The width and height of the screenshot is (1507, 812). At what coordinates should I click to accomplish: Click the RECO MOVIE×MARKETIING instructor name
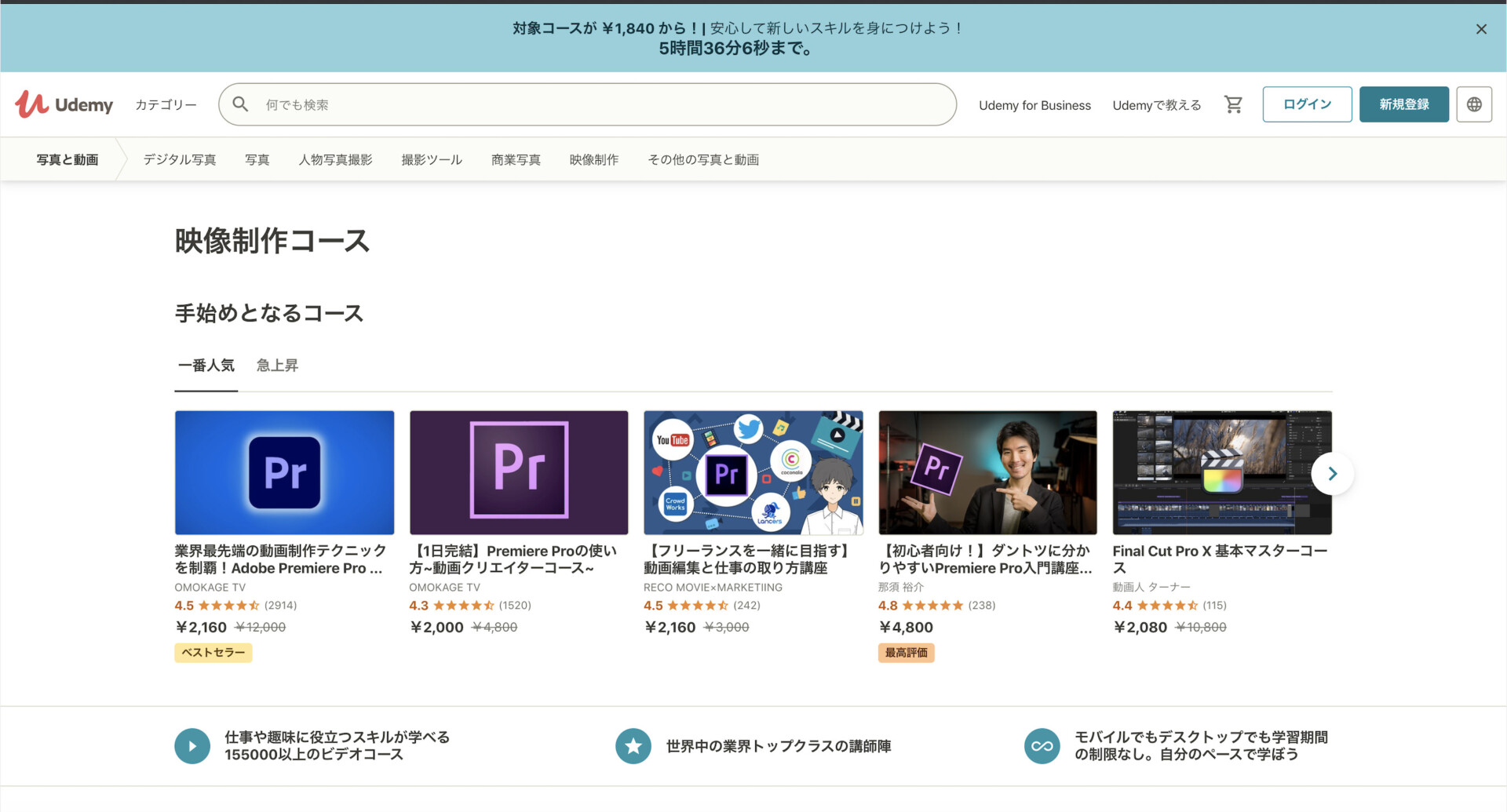click(713, 588)
